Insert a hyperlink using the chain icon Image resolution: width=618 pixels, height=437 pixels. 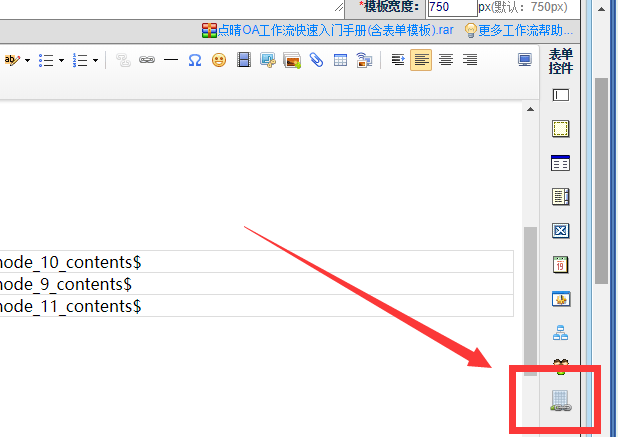pyautogui.click(x=147, y=60)
